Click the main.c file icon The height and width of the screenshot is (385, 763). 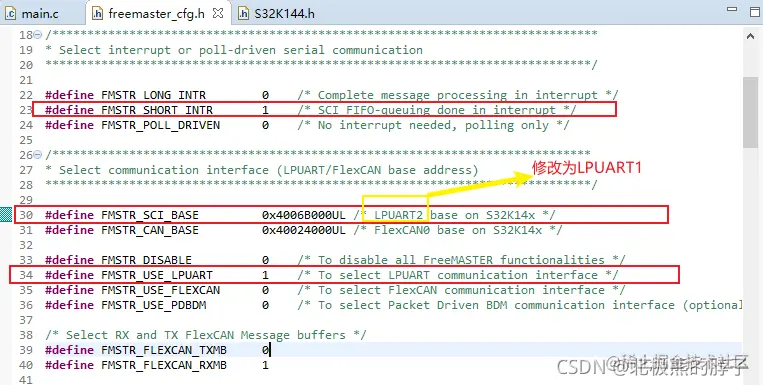(11, 14)
